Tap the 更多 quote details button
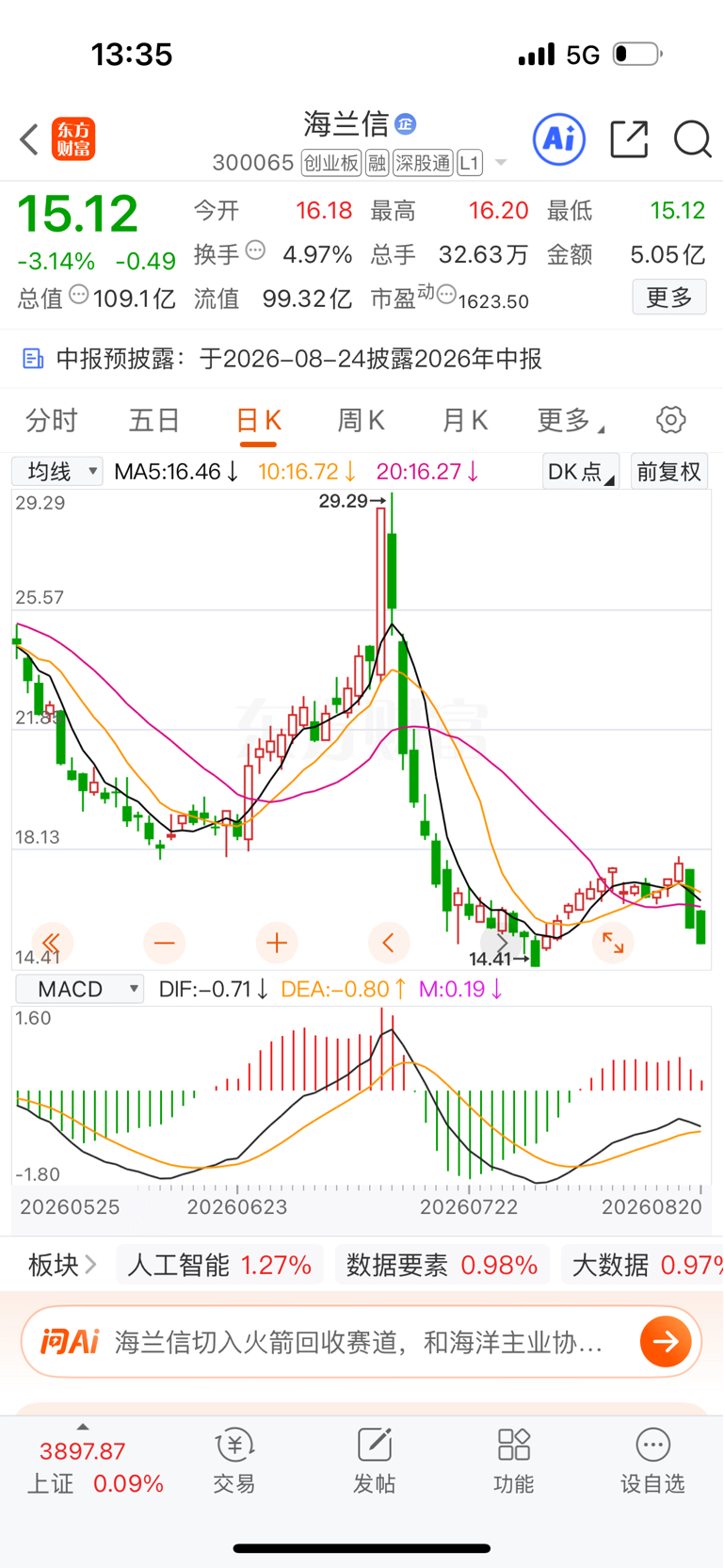This screenshot has height=1568, width=724. tap(669, 299)
